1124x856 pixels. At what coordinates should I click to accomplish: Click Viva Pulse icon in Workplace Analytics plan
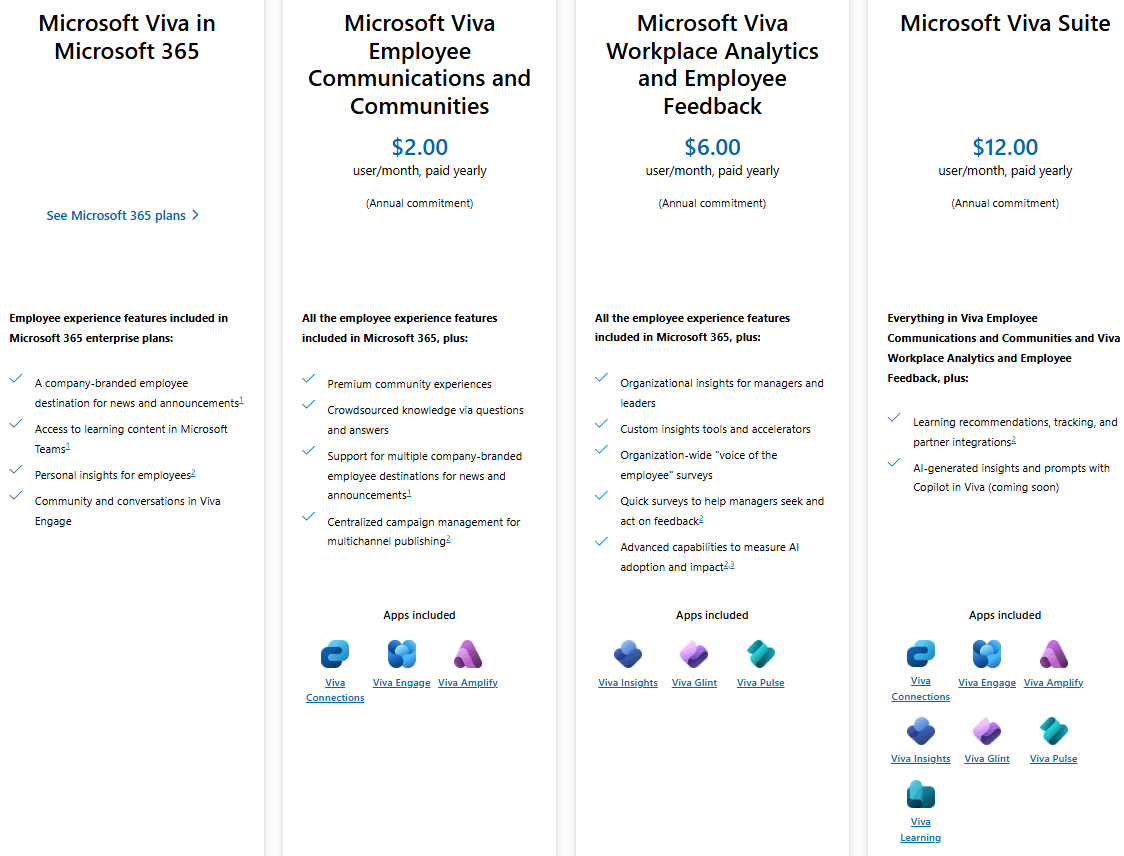[761, 655]
